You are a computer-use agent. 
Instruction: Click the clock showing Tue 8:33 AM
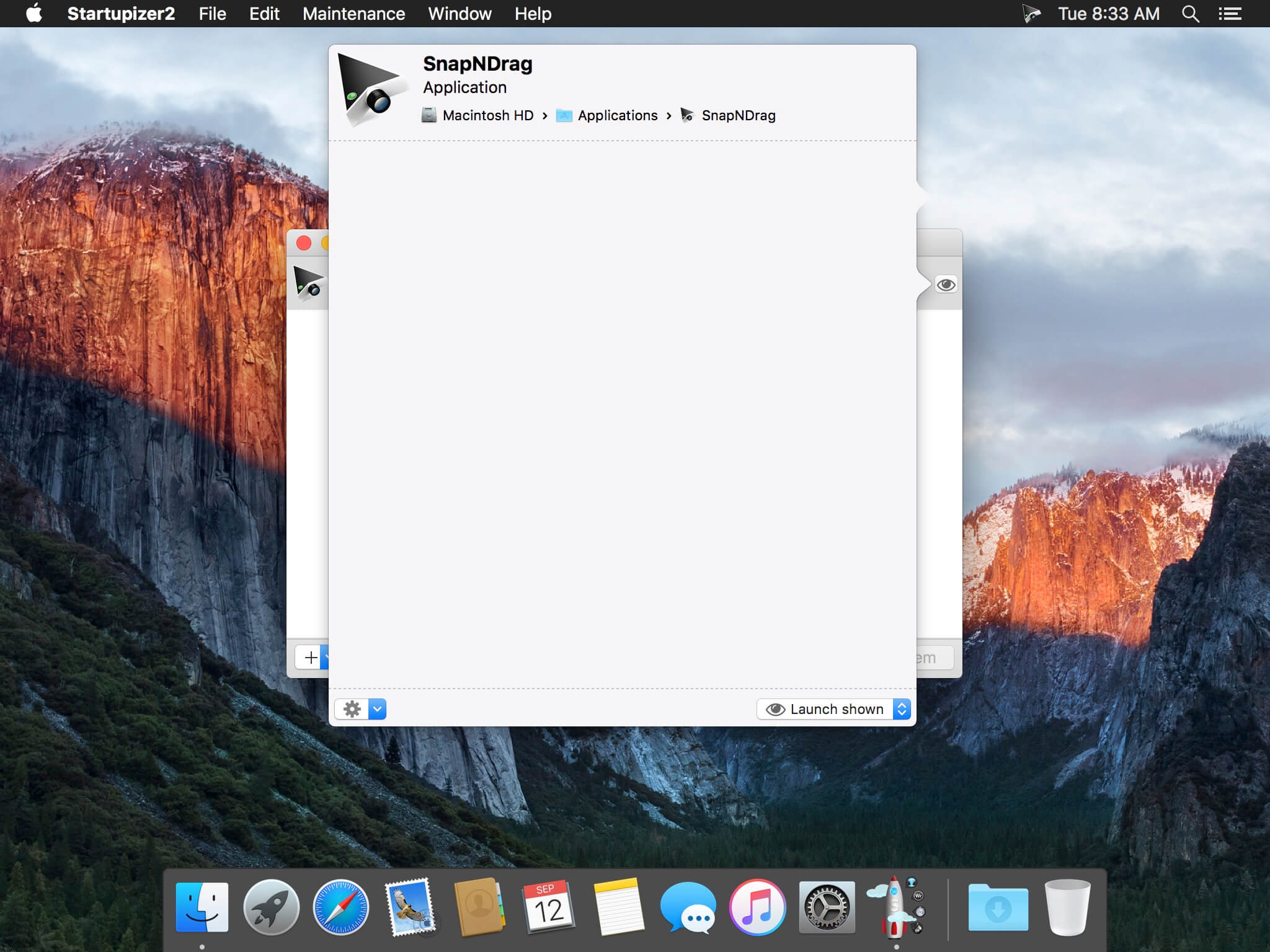(x=1109, y=14)
